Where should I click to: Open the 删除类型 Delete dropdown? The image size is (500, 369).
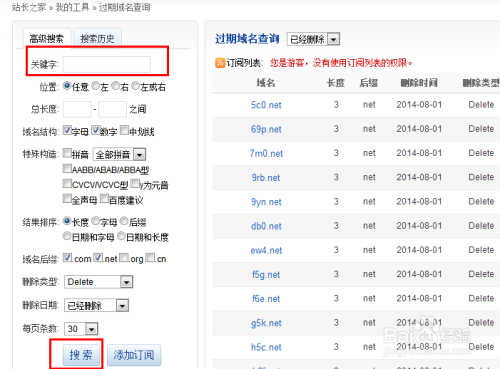98,282
